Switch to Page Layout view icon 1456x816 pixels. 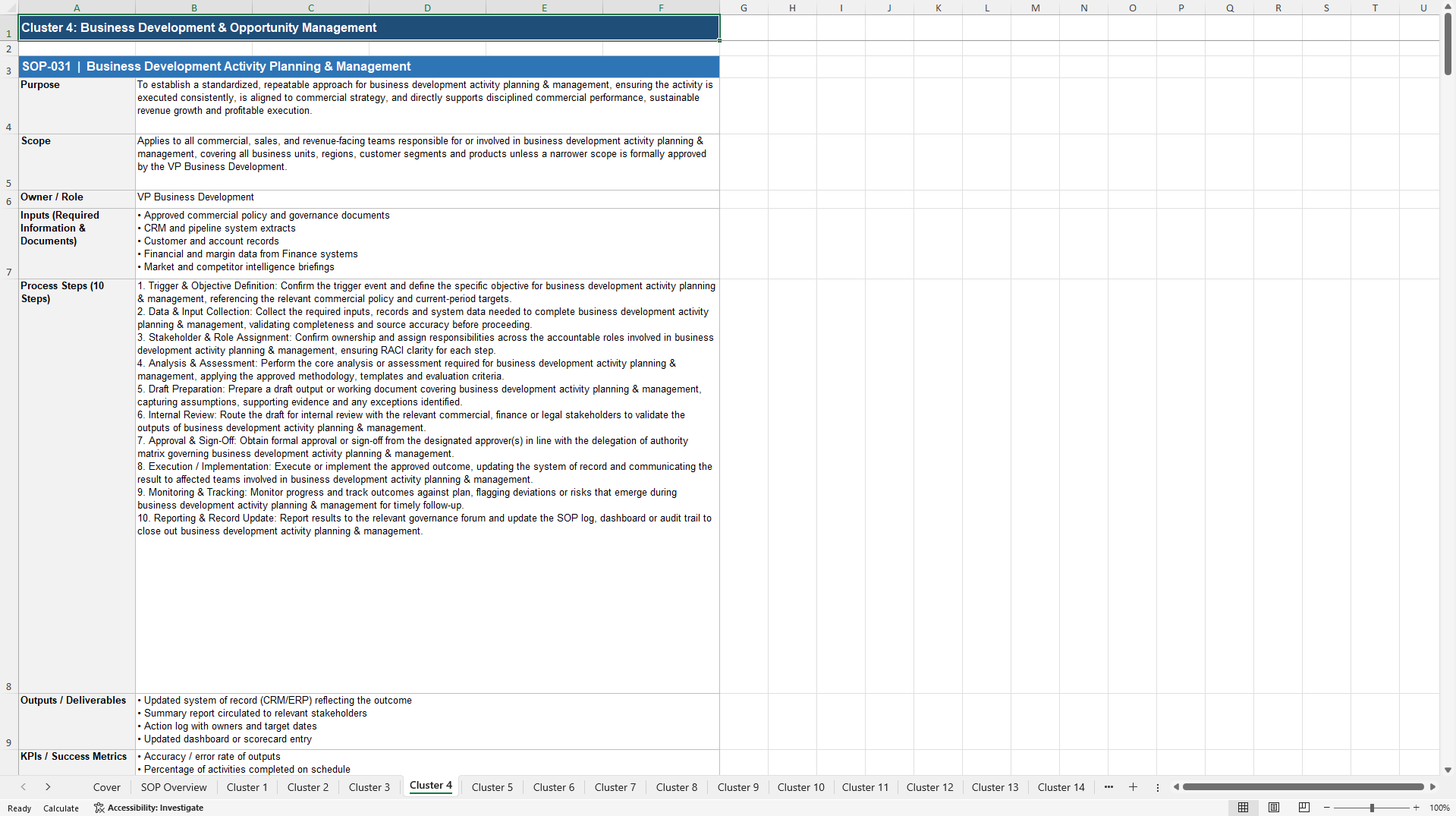pyautogui.click(x=1274, y=808)
